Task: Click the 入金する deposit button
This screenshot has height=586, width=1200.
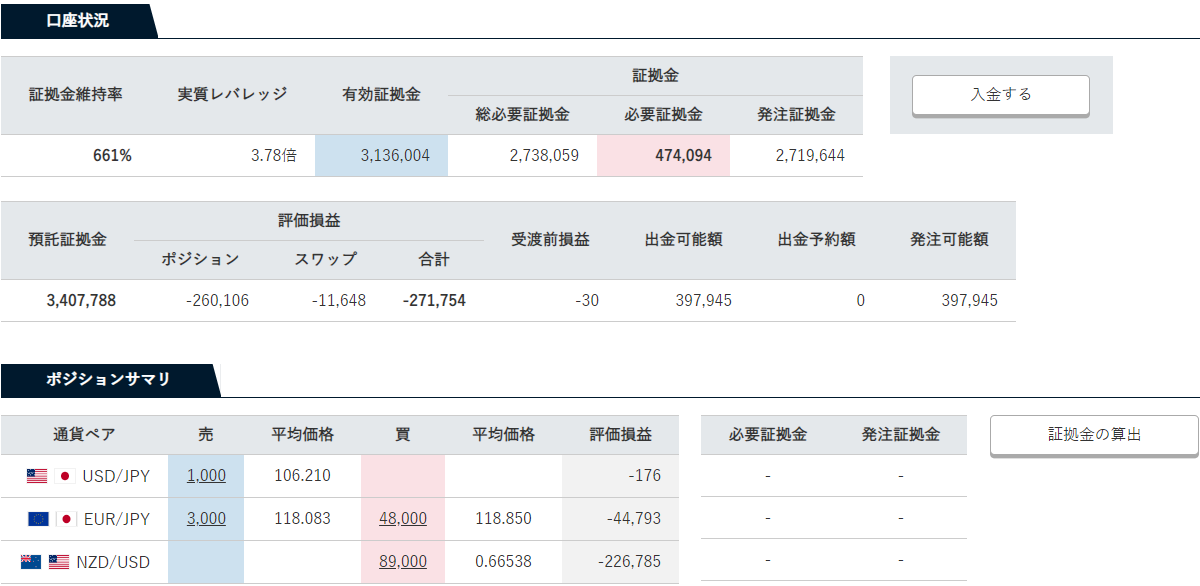Action: click(x=1000, y=95)
